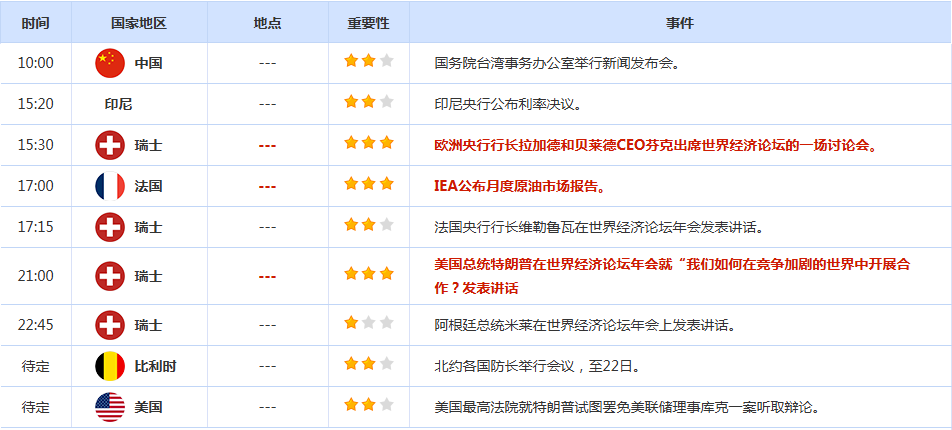Open the 欧洲央行行长拉加德 discussion event
The image size is (952, 430).
coord(655,145)
